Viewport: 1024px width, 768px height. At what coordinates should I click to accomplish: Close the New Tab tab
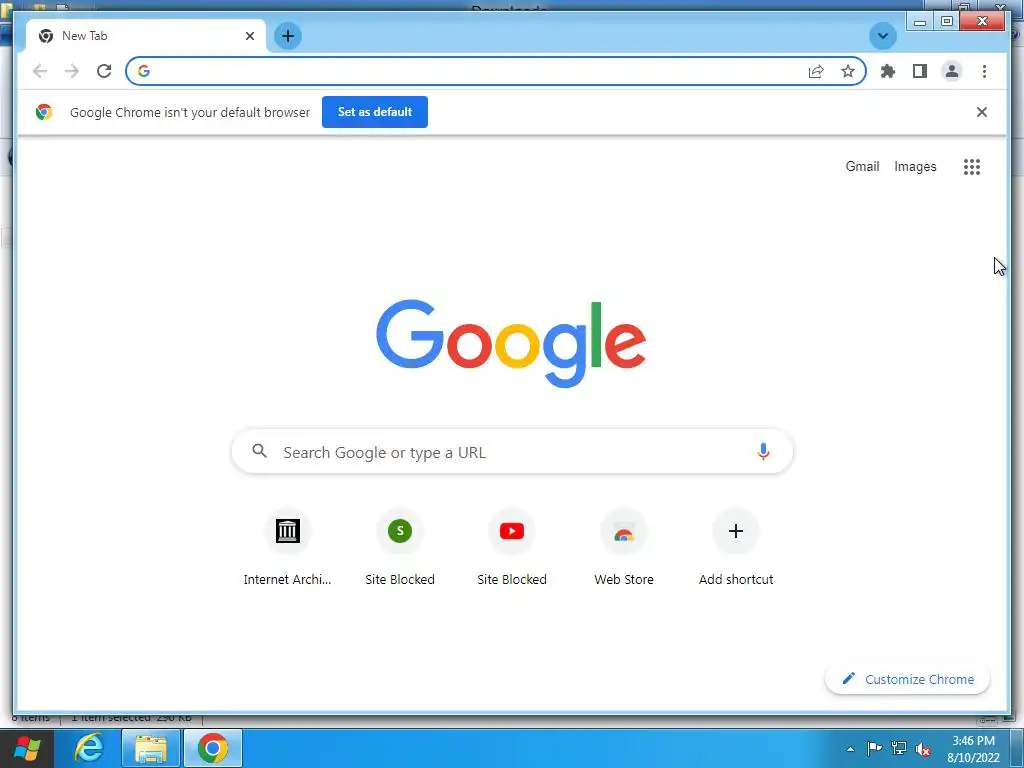pos(249,36)
